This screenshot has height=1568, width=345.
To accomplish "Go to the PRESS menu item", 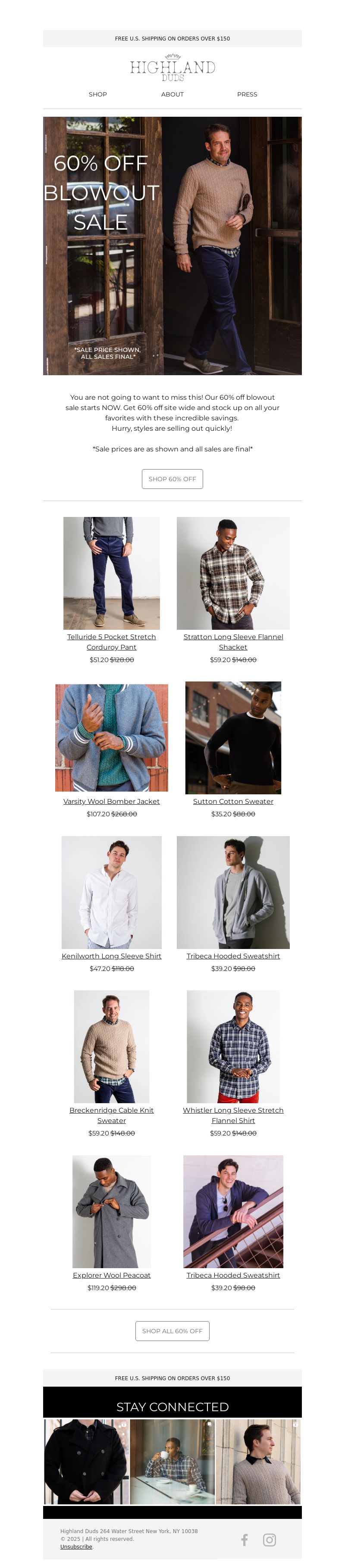I will [247, 94].
